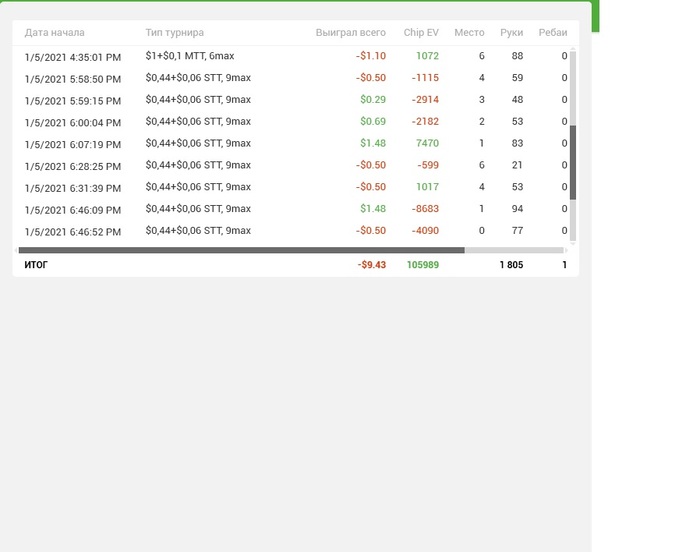
Task: Select the row dated 1/5/2021 4:35:01 PM
Action: [291, 56]
